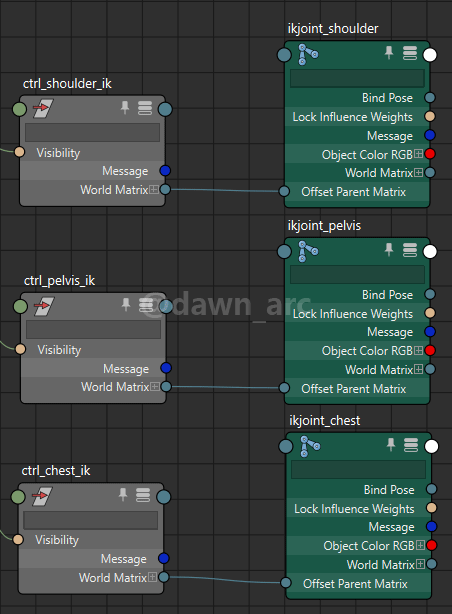Click Offset Parent Matrix input port on ikjoint_shoulder
The height and width of the screenshot is (614, 452).
tap(284, 191)
